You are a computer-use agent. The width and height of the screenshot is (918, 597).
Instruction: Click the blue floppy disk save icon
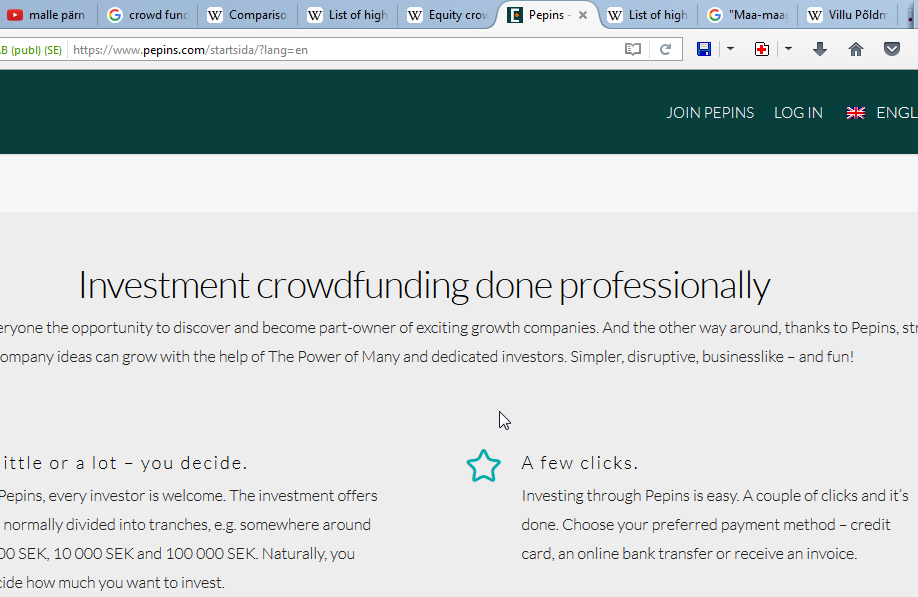[704, 49]
